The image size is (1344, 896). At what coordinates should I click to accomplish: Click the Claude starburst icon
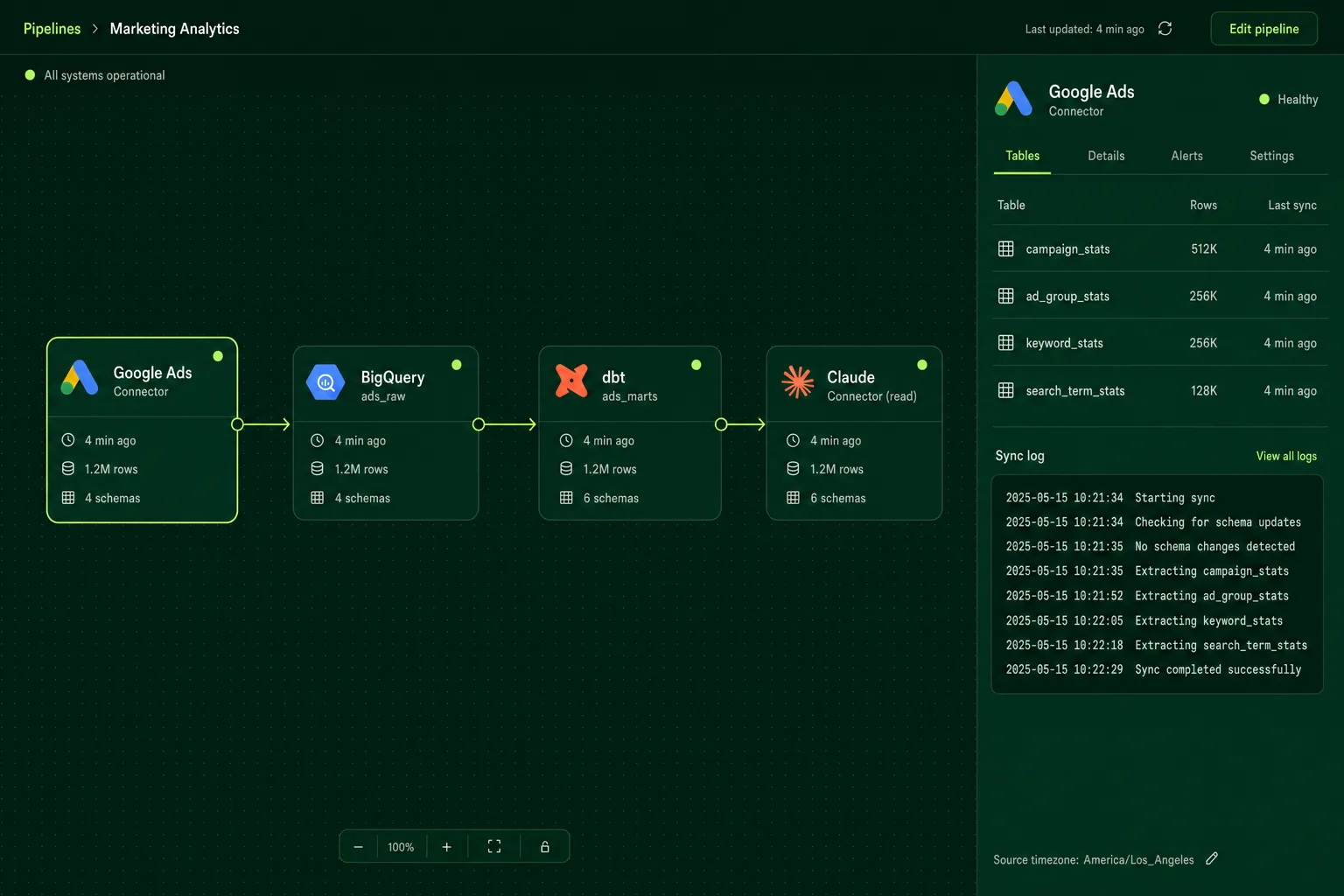pyautogui.click(x=797, y=381)
